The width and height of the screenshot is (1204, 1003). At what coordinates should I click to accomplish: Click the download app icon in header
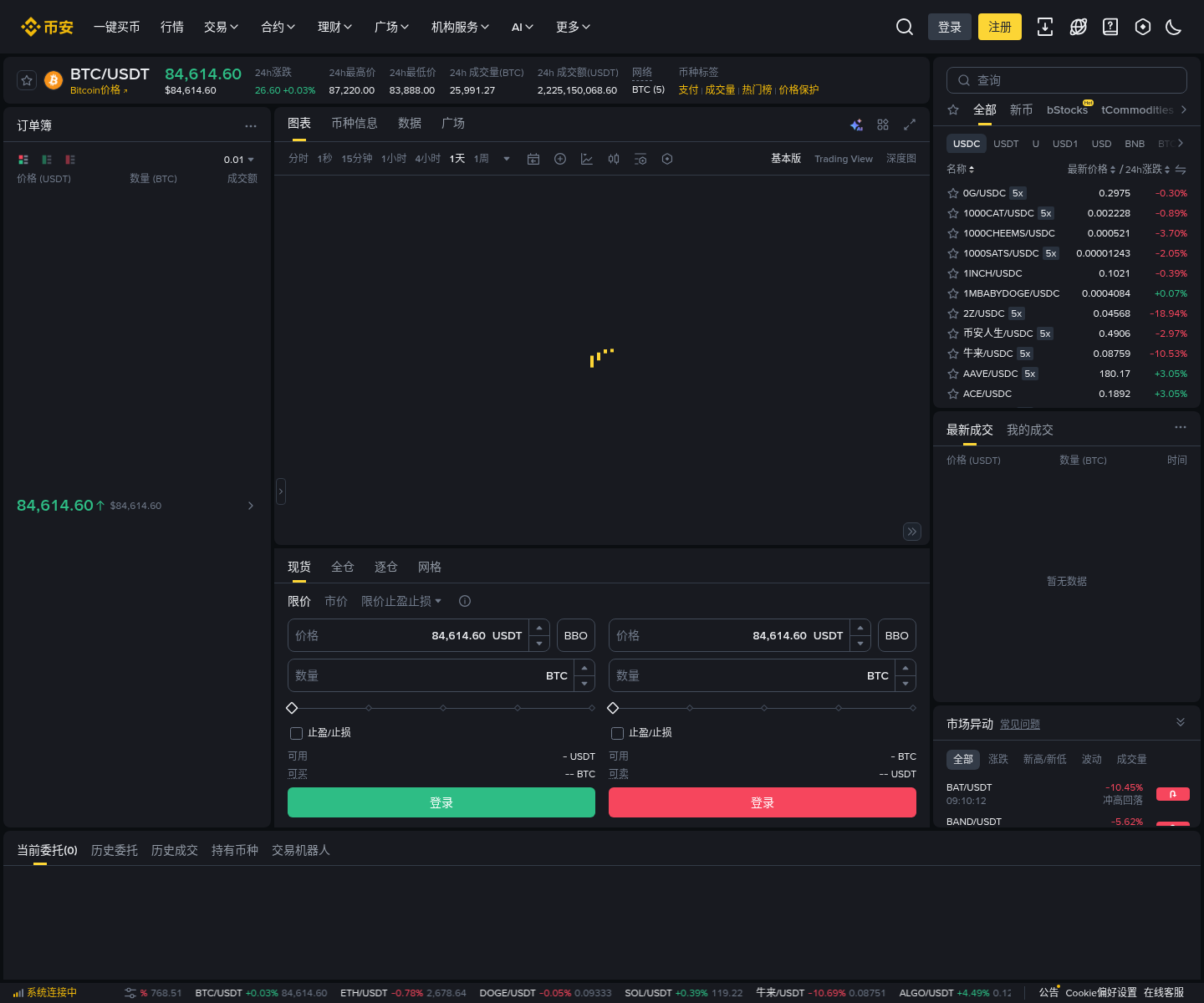[1045, 27]
